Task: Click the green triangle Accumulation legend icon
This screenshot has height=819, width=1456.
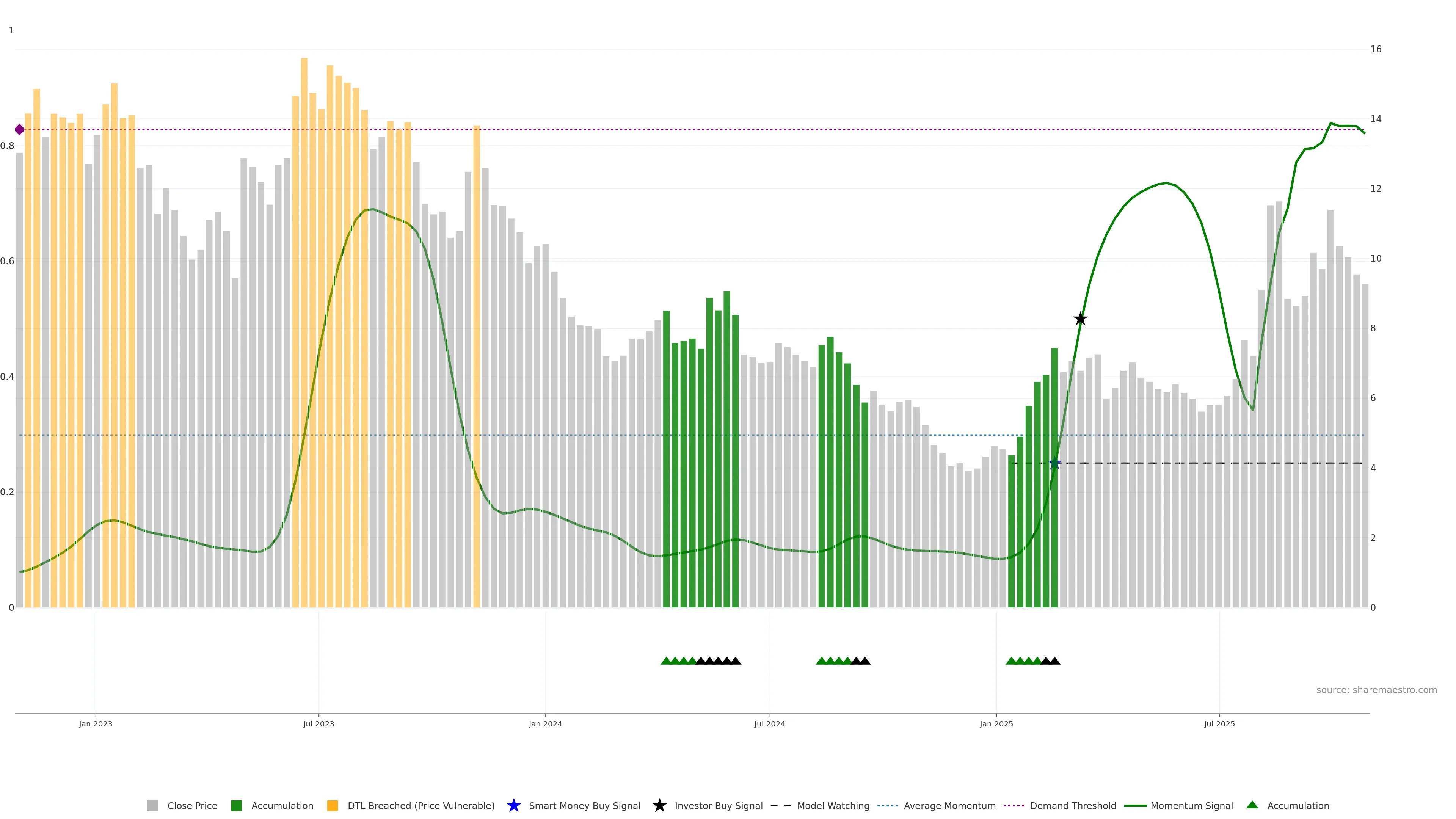Action: (1252, 805)
